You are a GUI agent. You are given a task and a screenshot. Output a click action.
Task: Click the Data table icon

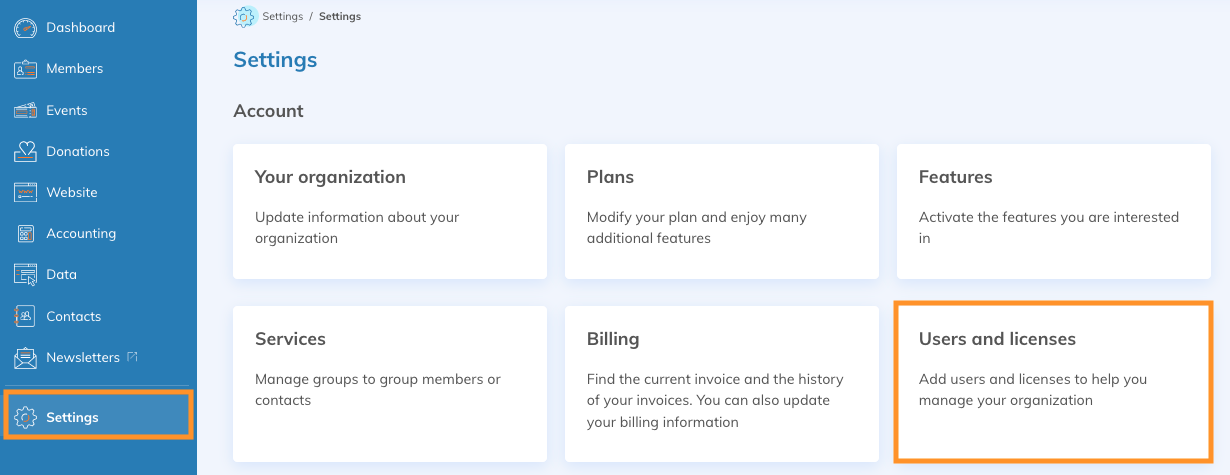(25, 274)
